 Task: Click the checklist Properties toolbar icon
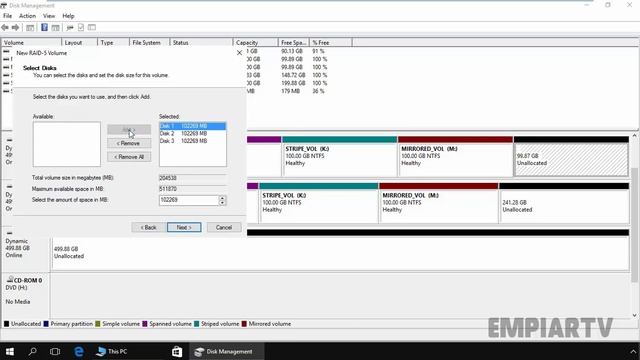[x=81, y=27]
